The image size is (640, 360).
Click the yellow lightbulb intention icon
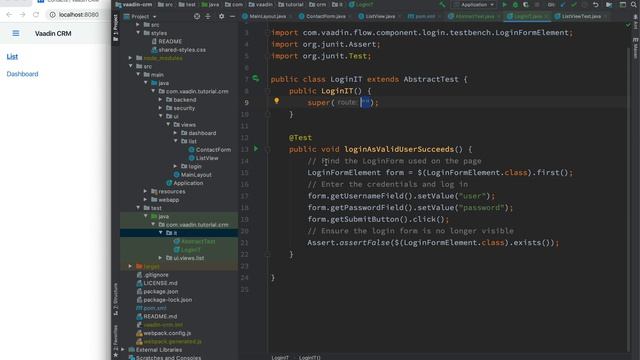coord(277,100)
